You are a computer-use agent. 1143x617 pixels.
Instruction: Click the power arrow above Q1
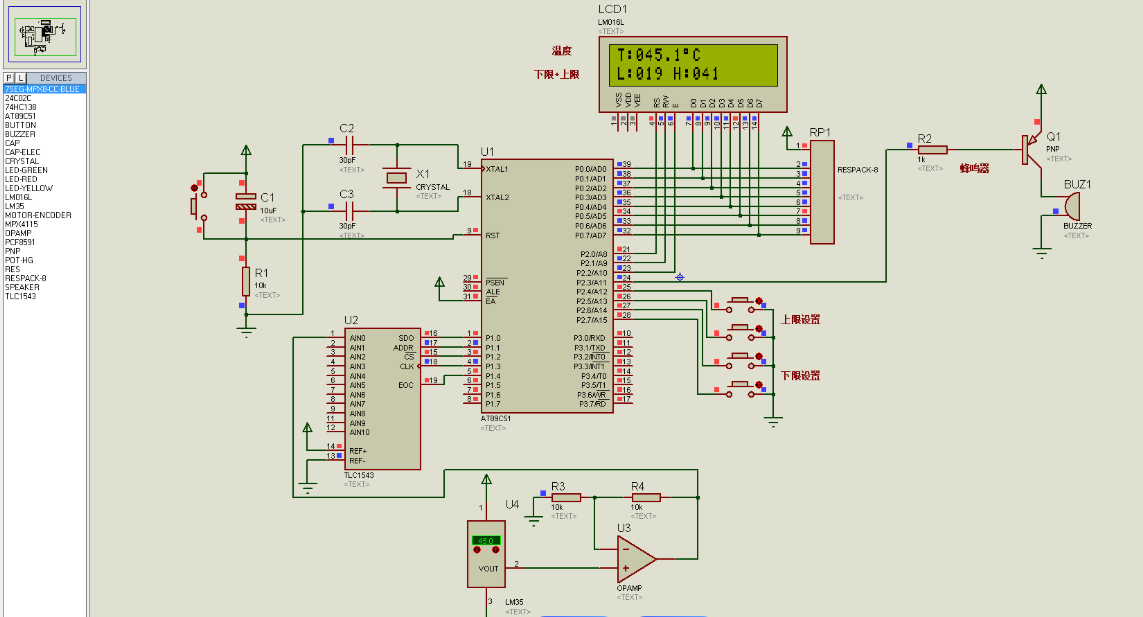coord(1042,90)
